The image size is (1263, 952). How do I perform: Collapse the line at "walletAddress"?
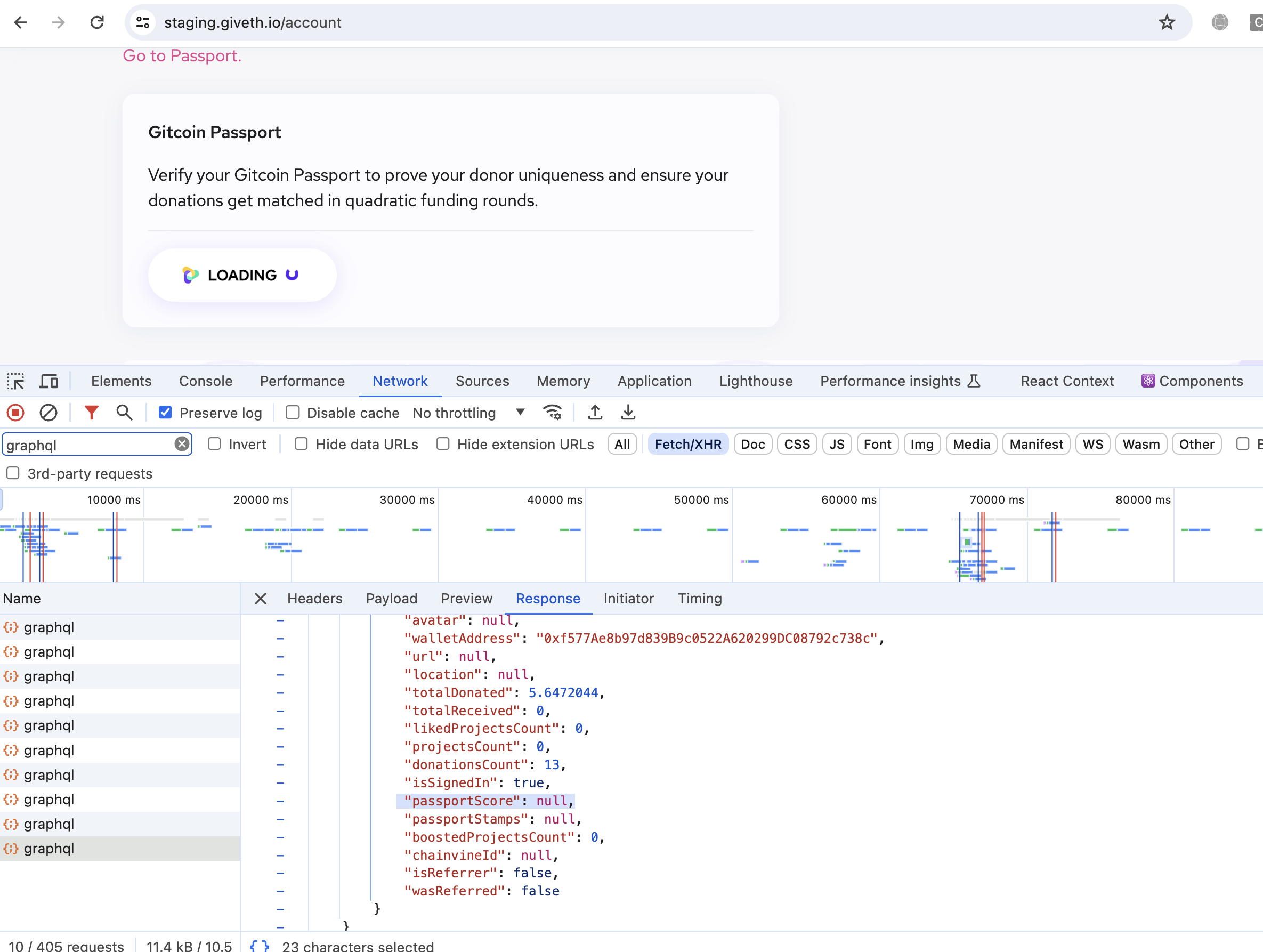[x=280, y=639]
